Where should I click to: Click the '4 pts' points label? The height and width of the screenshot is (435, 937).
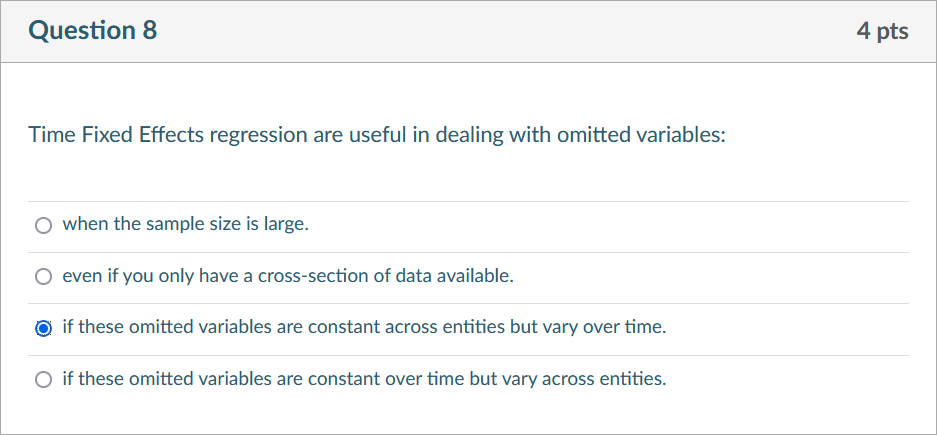tap(882, 32)
